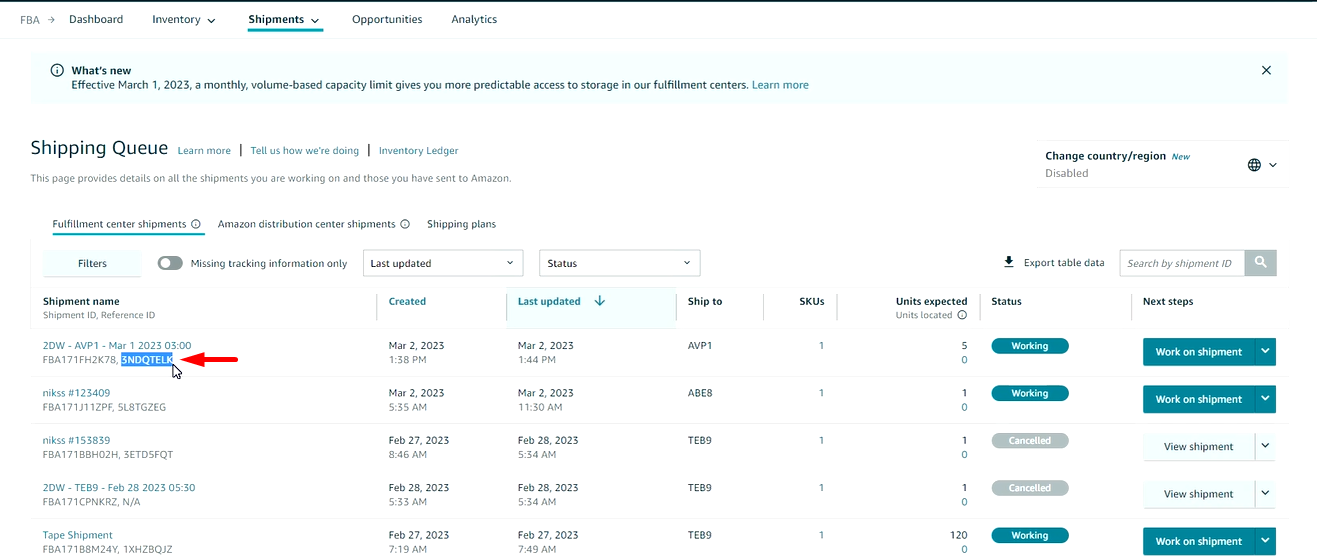Click info icon beside Amazon distribution center shipments

[x=405, y=224]
